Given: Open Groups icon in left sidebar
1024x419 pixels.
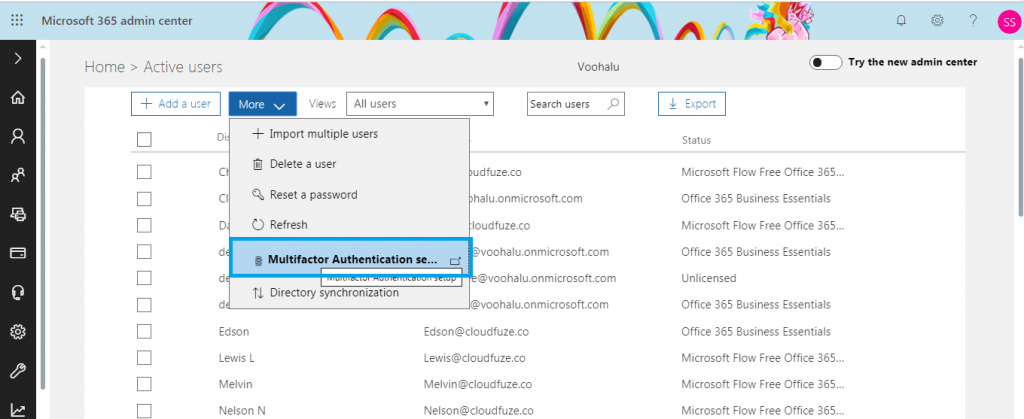Looking at the screenshot, I should point(18,176).
